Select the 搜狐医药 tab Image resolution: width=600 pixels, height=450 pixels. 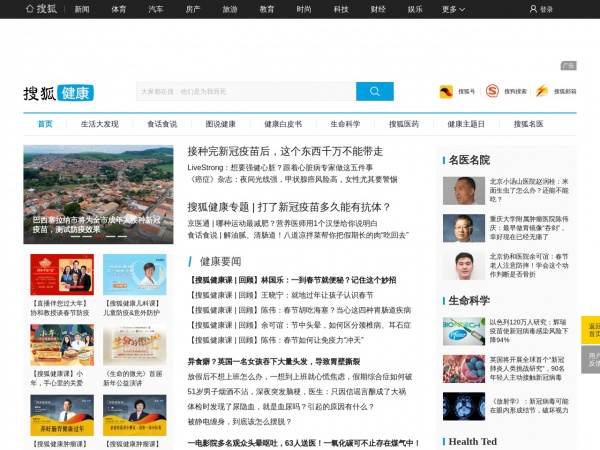[x=404, y=124]
